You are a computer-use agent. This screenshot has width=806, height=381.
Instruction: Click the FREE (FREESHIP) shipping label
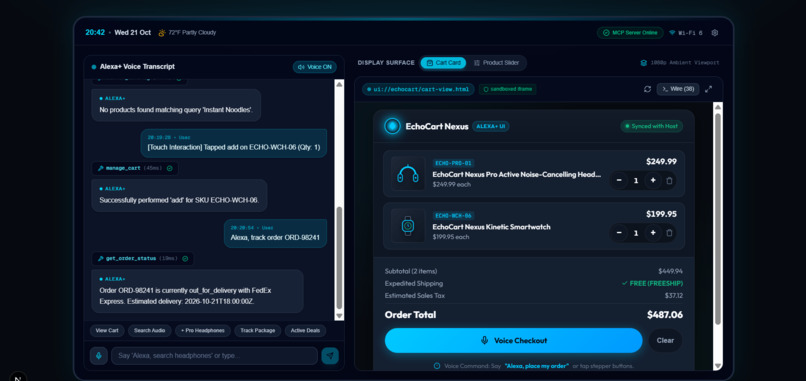(x=652, y=283)
